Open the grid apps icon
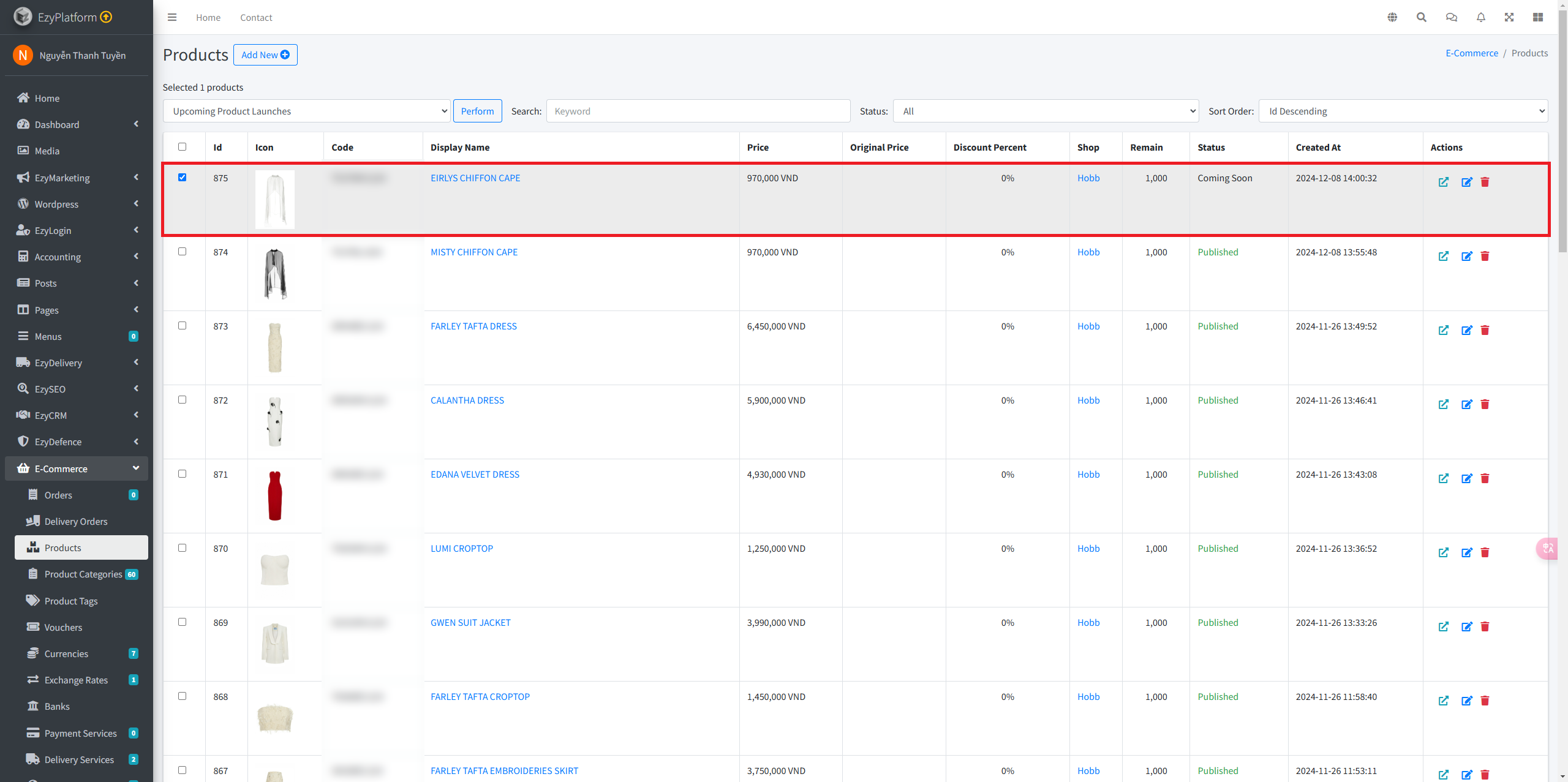The image size is (1568, 782). [1538, 17]
